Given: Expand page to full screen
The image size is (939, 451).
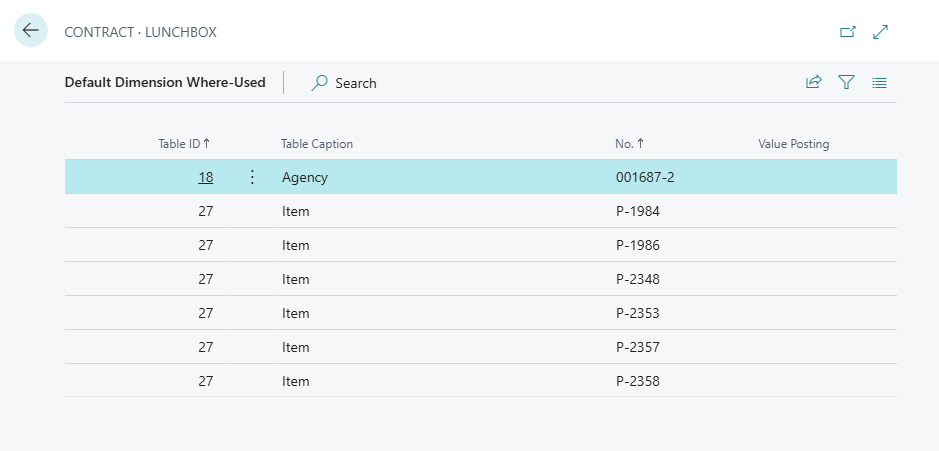Looking at the screenshot, I should (881, 32).
